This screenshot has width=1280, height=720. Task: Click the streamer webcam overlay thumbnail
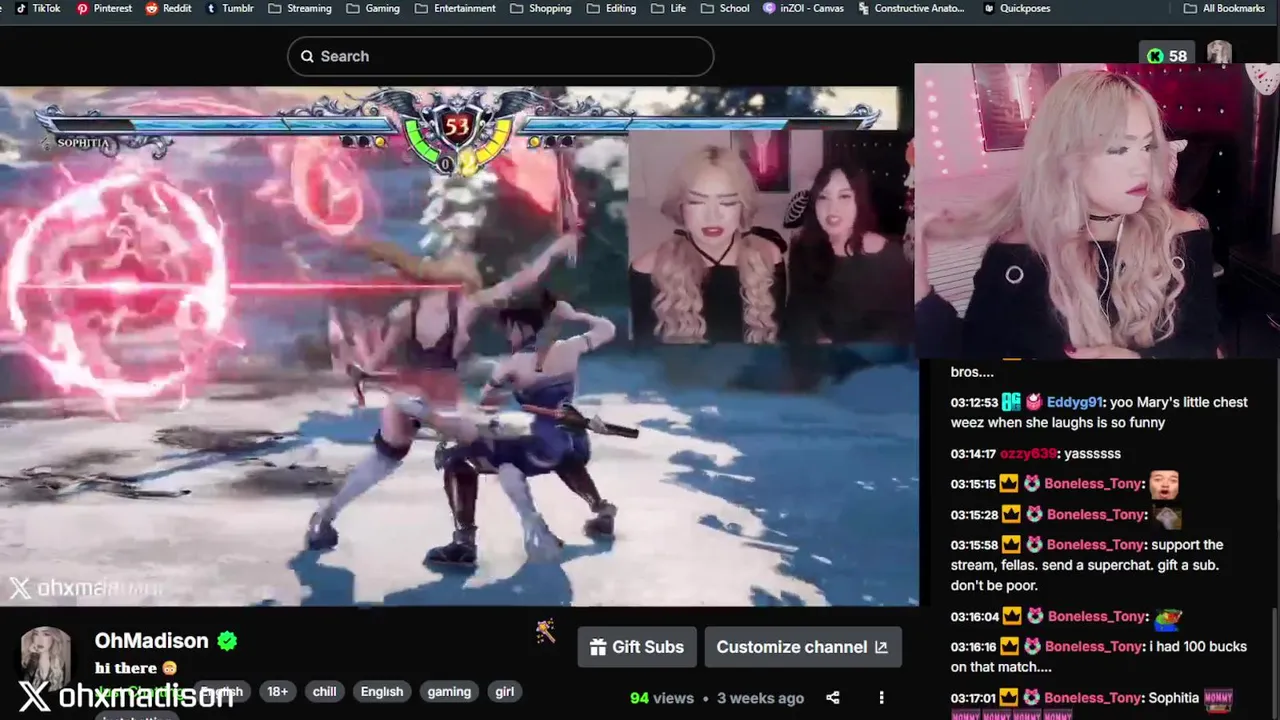(x=1097, y=211)
